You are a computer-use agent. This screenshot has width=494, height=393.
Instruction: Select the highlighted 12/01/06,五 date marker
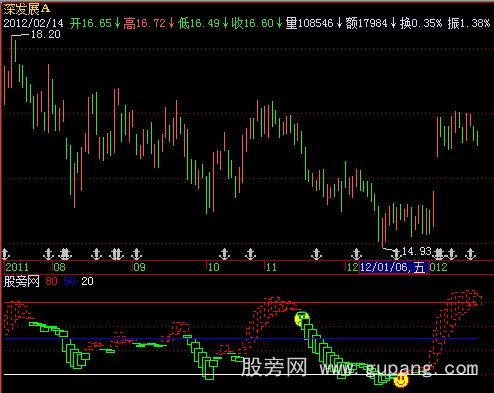(x=394, y=267)
